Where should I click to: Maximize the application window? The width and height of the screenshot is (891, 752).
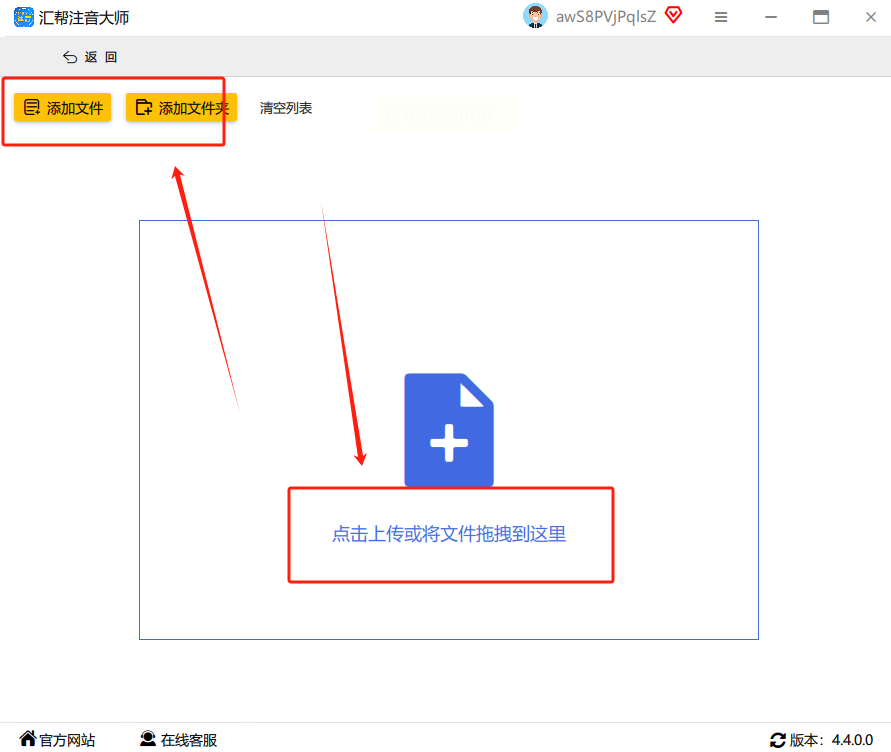(x=821, y=17)
